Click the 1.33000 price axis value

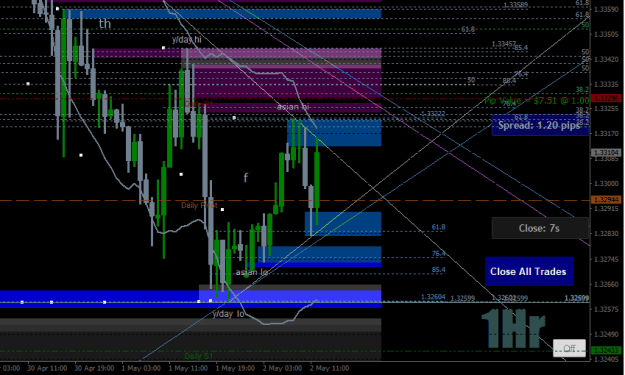point(606,183)
